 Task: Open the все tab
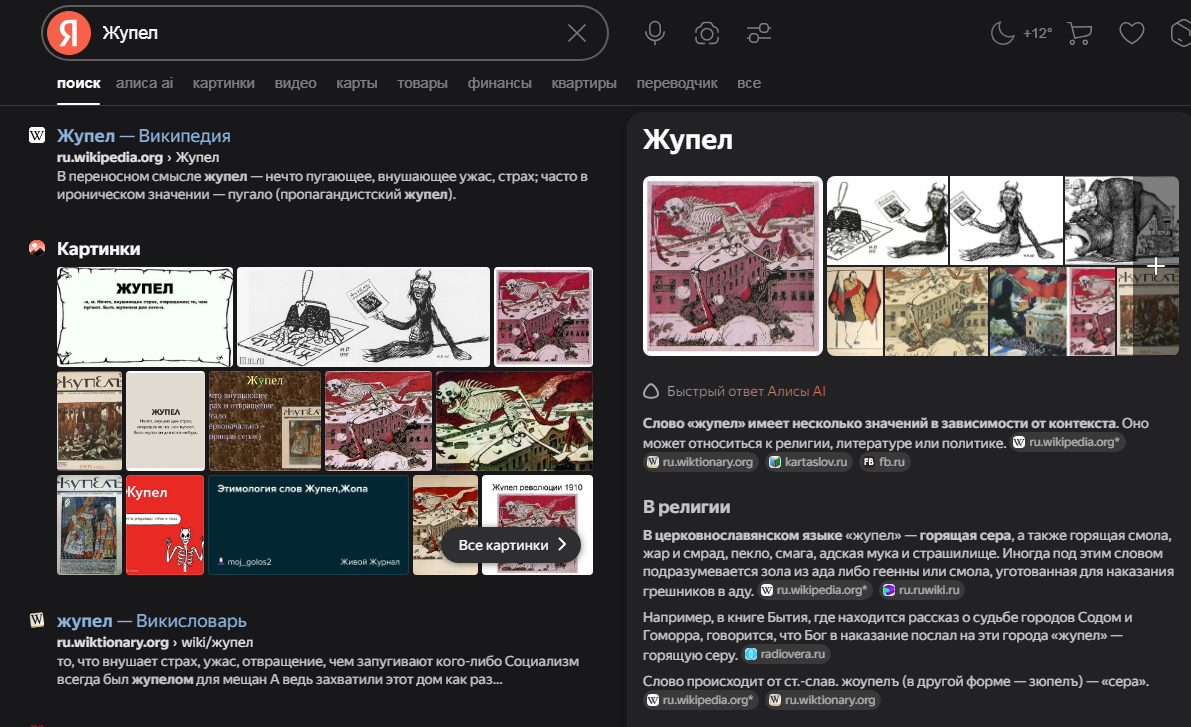coord(749,83)
